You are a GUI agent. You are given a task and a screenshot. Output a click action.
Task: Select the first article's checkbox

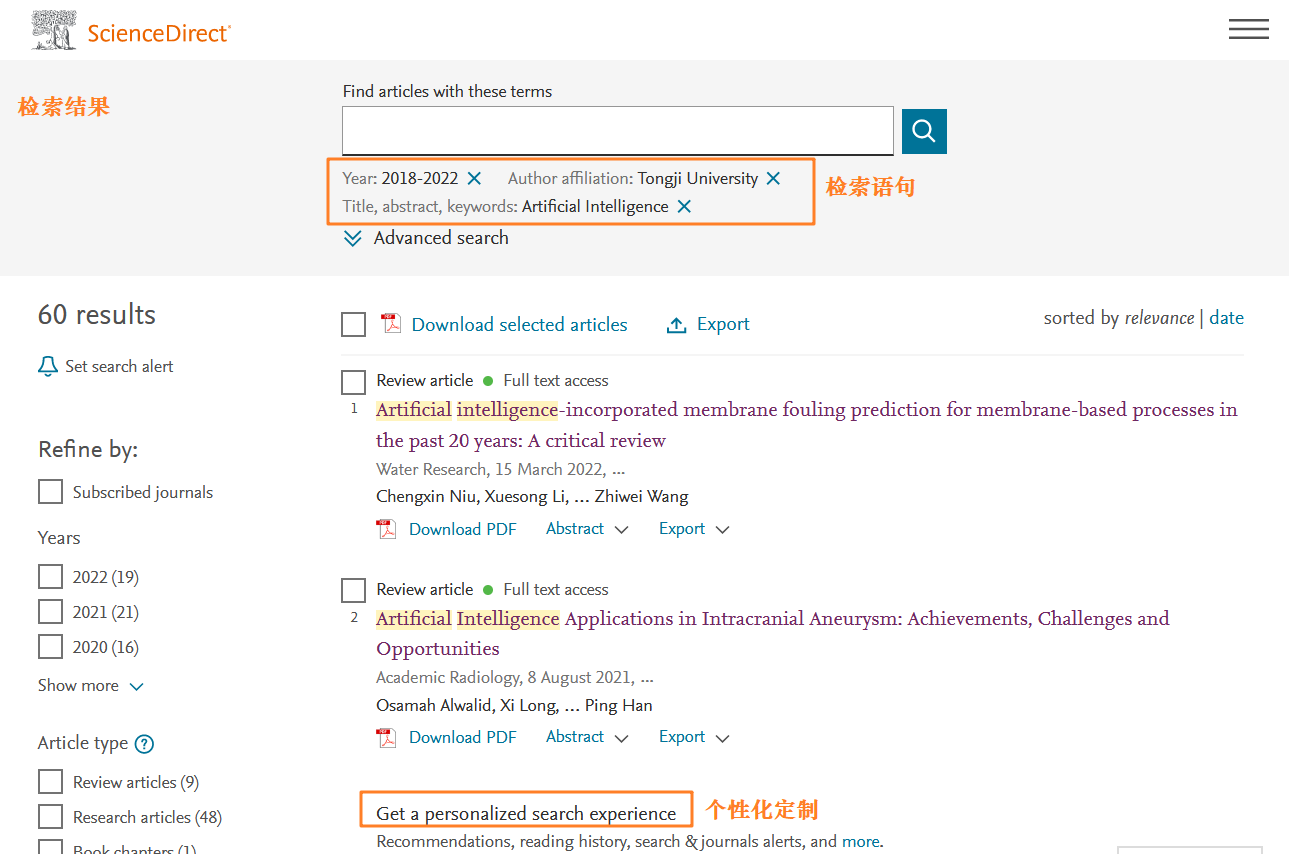coord(354,382)
